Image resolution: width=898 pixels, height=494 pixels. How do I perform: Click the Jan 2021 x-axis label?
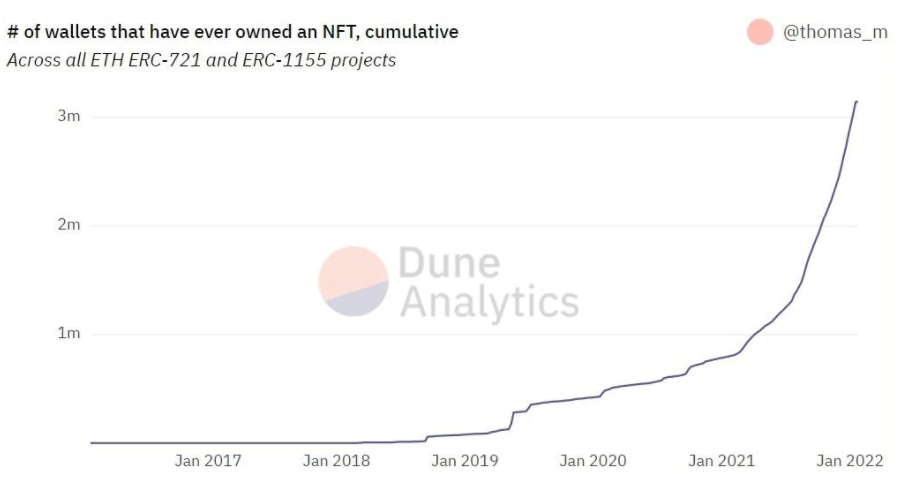(722, 460)
